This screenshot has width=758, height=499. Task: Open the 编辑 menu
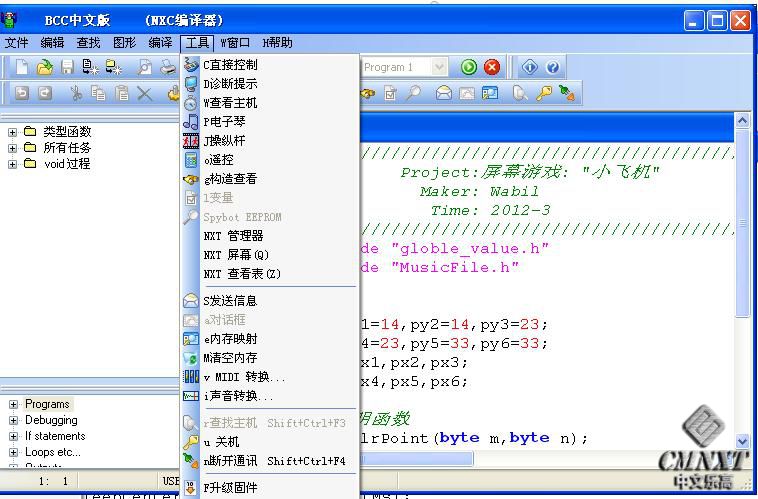pyautogui.click(x=52, y=43)
